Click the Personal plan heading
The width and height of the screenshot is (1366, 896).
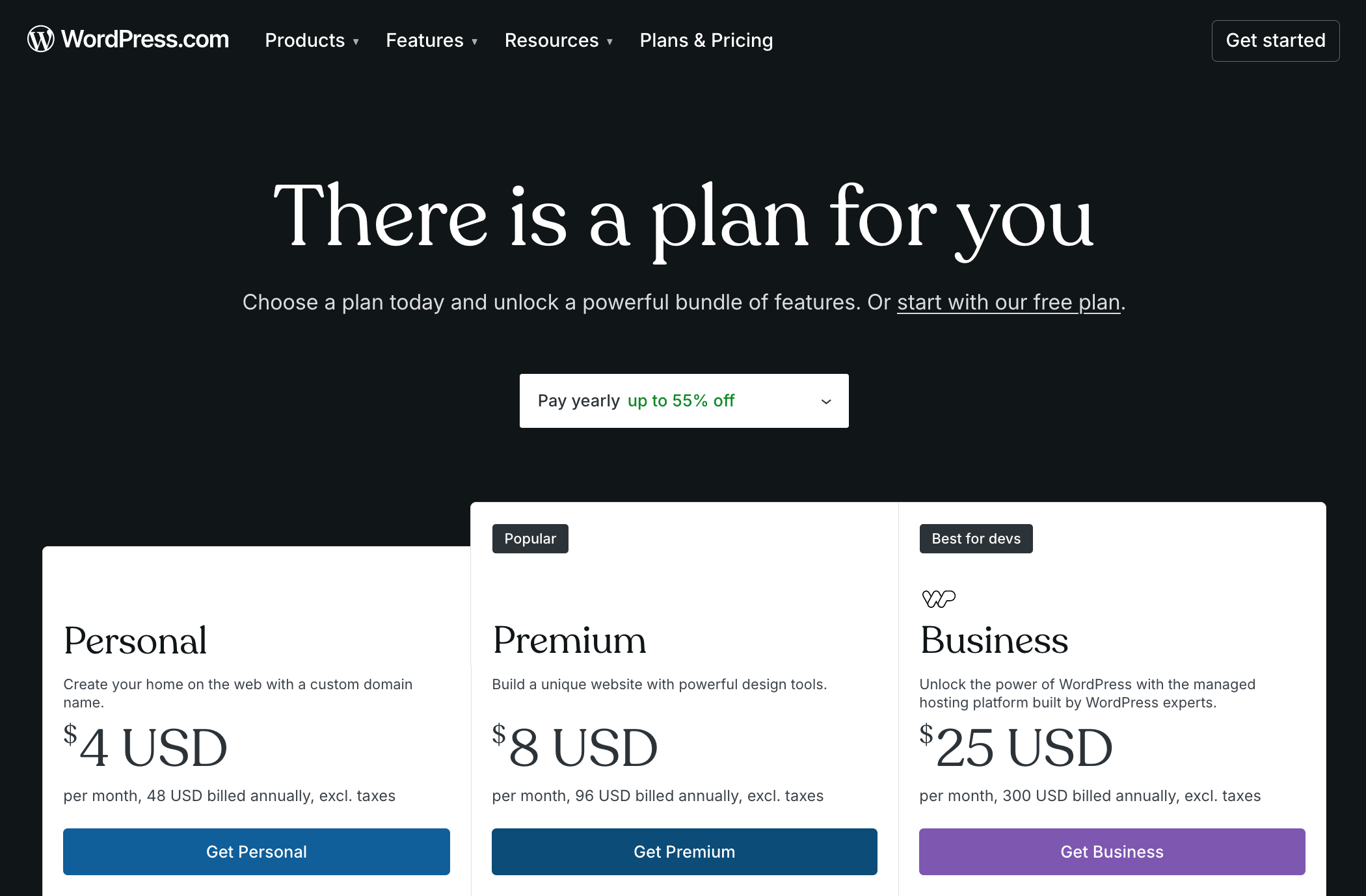click(135, 642)
